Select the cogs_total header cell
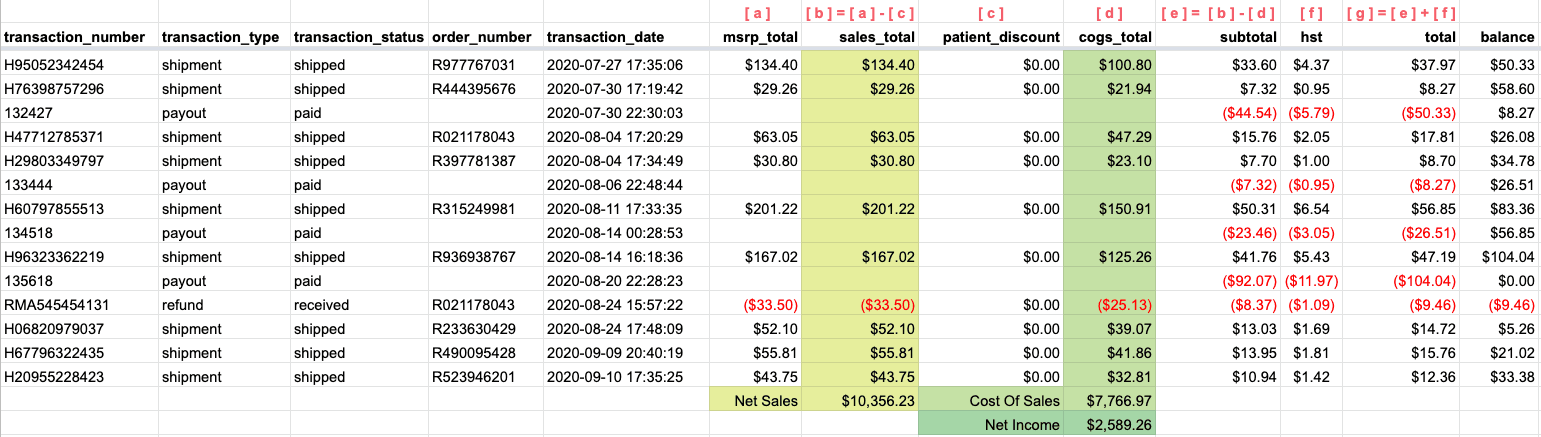The width and height of the screenshot is (1541, 437). click(1110, 37)
